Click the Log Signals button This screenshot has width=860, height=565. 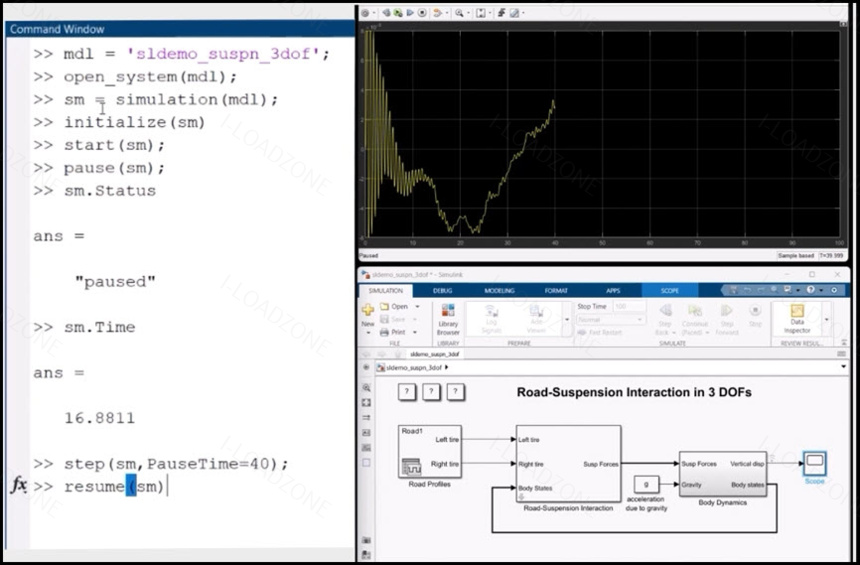point(491,319)
